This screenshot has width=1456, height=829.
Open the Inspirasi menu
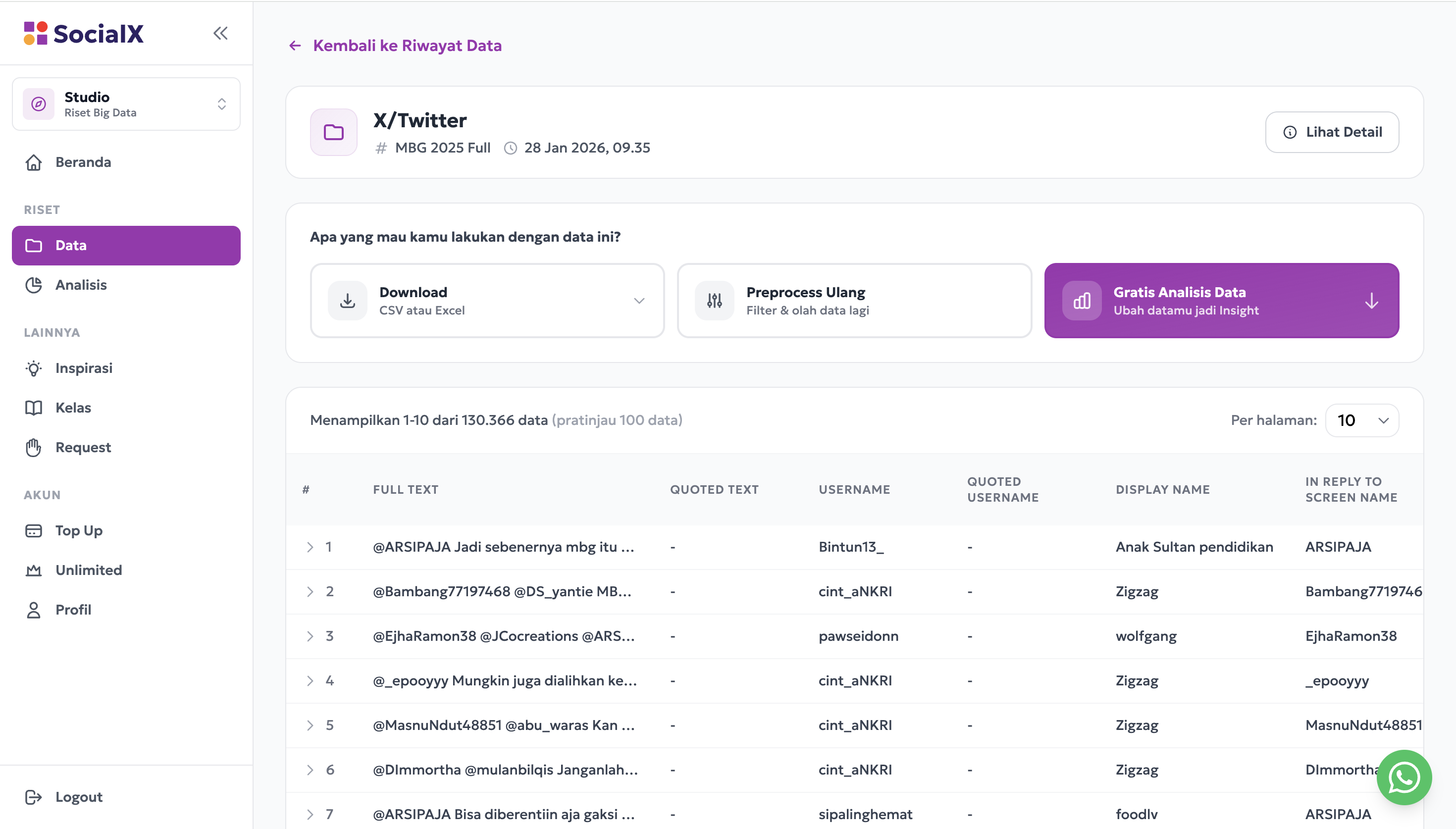coord(126,368)
